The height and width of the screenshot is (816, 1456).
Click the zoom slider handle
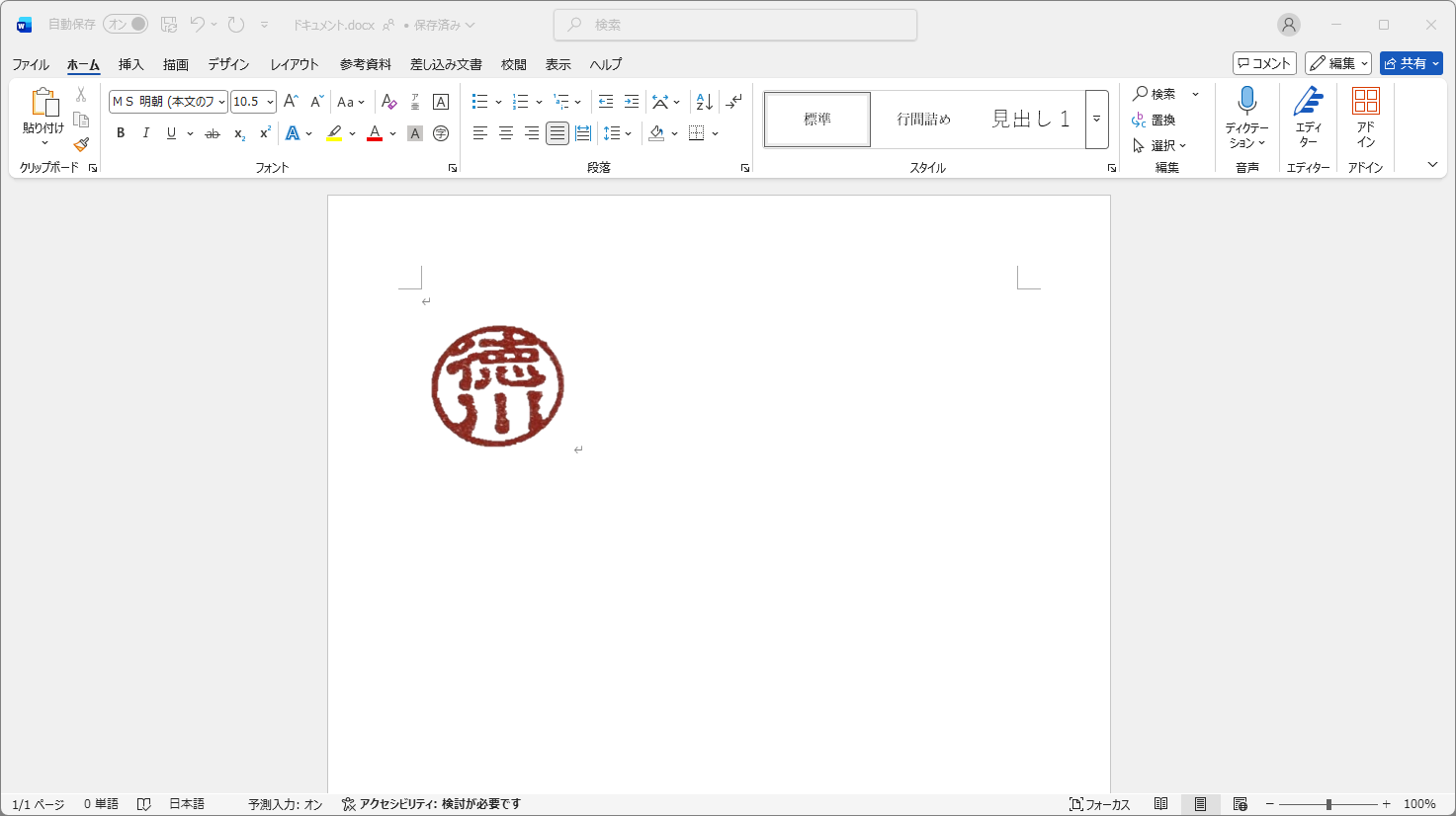[1328, 804]
